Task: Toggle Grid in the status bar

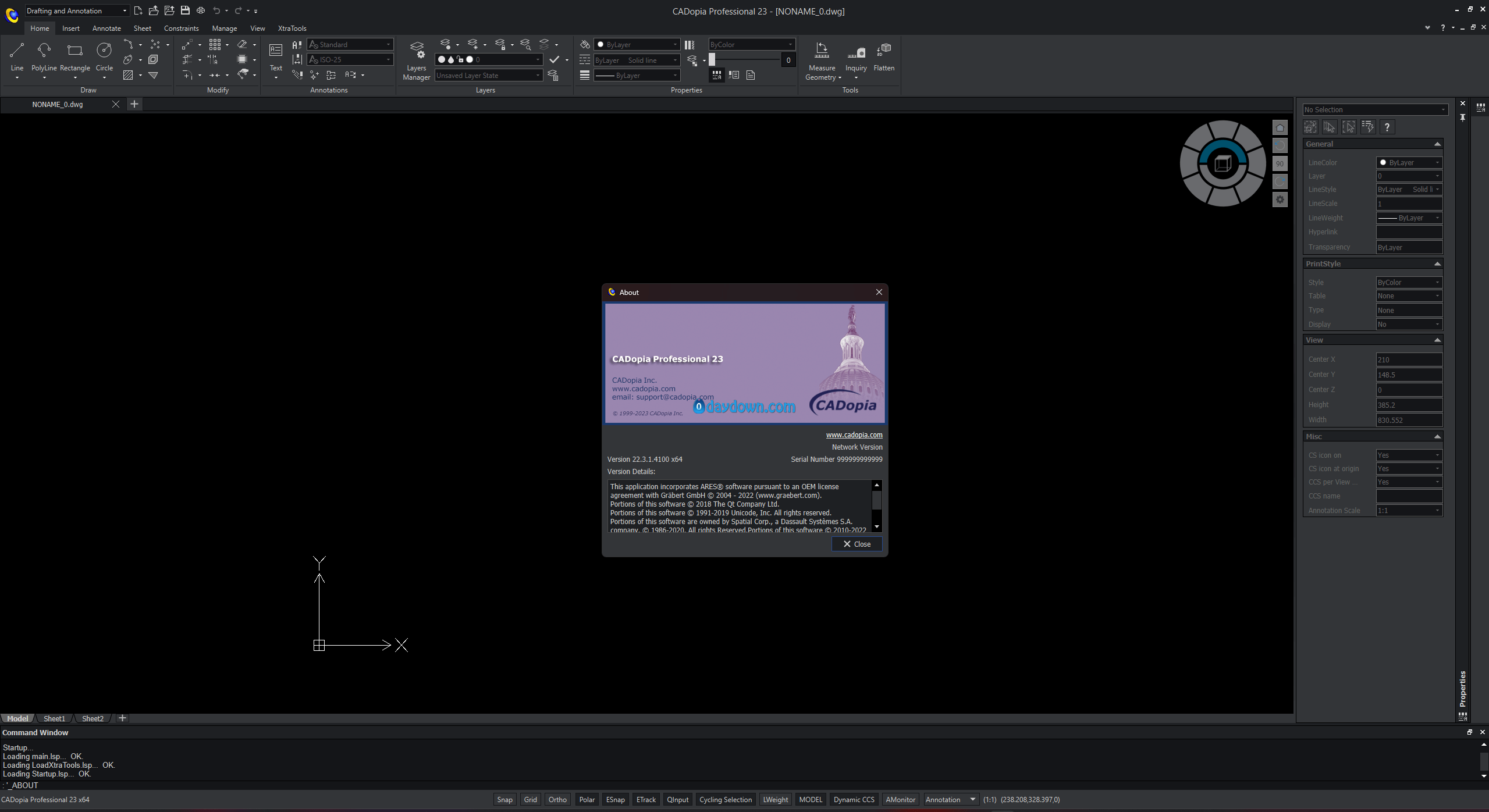Action: [530, 799]
